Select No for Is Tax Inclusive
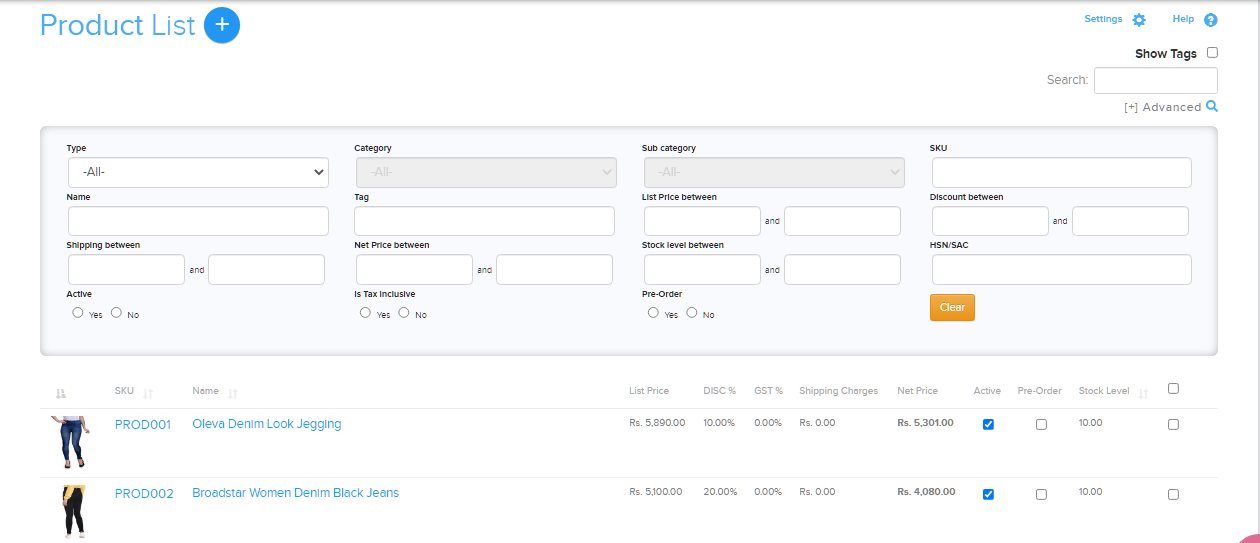This screenshot has width=1260, height=543. (x=404, y=312)
